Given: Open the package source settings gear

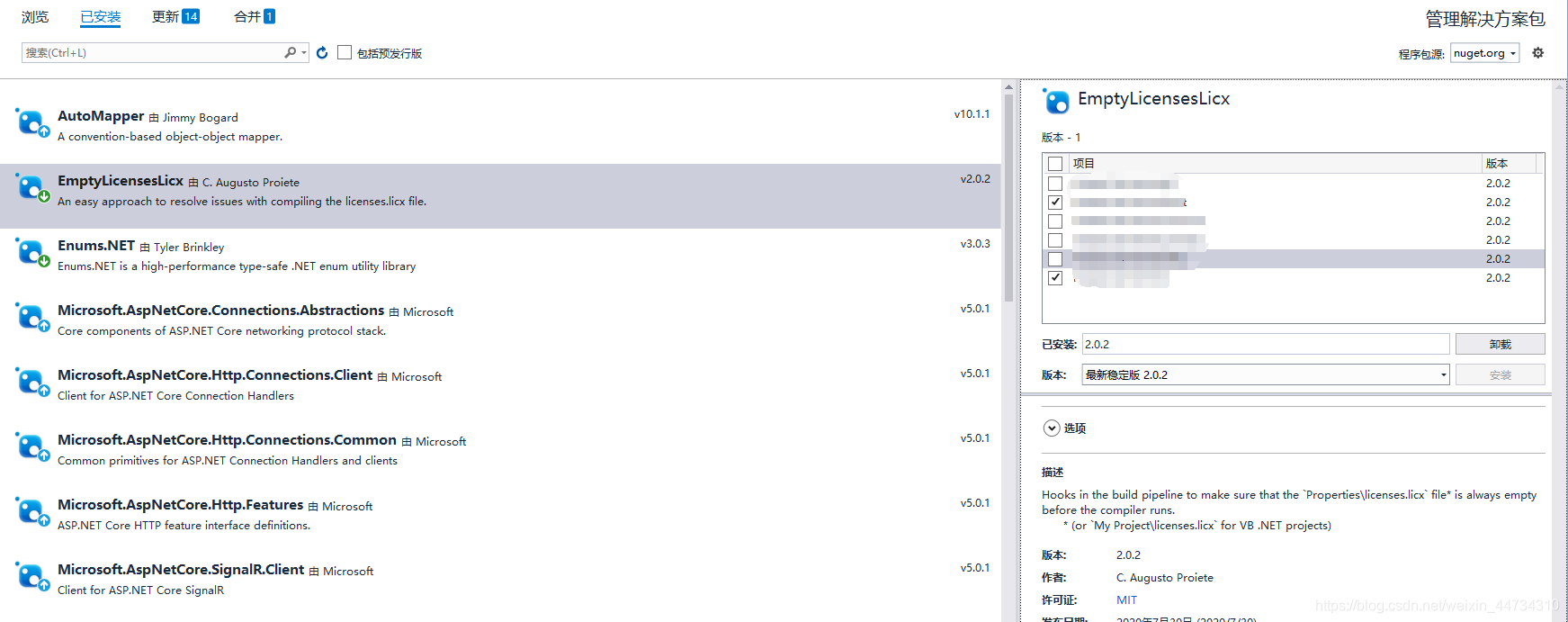Looking at the screenshot, I should point(1538,53).
